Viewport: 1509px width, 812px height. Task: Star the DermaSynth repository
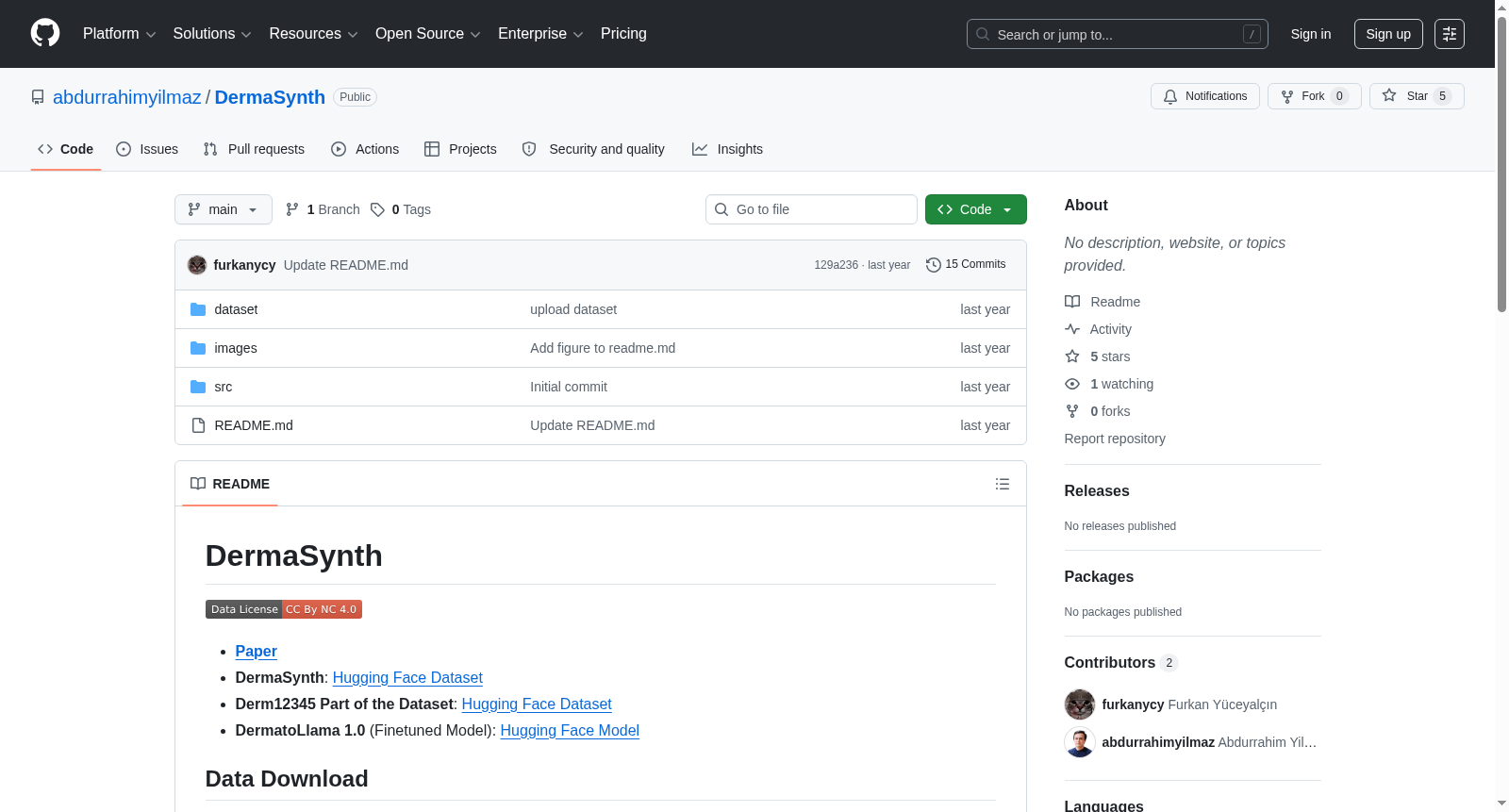click(x=1417, y=96)
